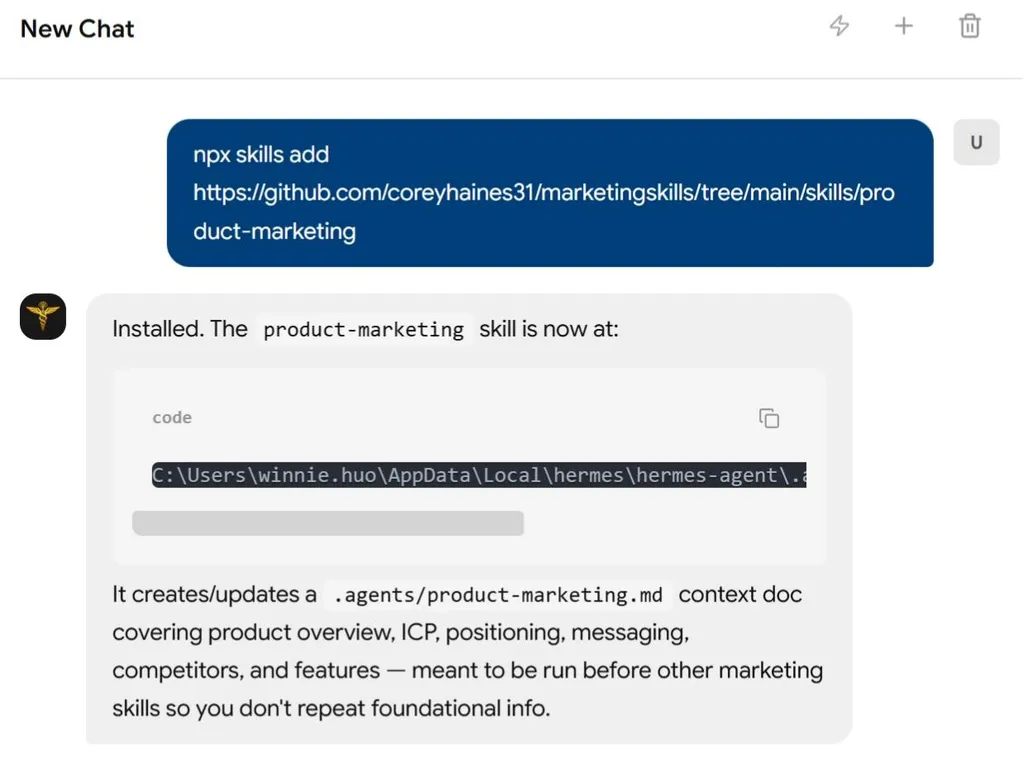Copy the code block with copy icon
The width and height of the screenshot is (1024, 768).
tap(769, 418)
